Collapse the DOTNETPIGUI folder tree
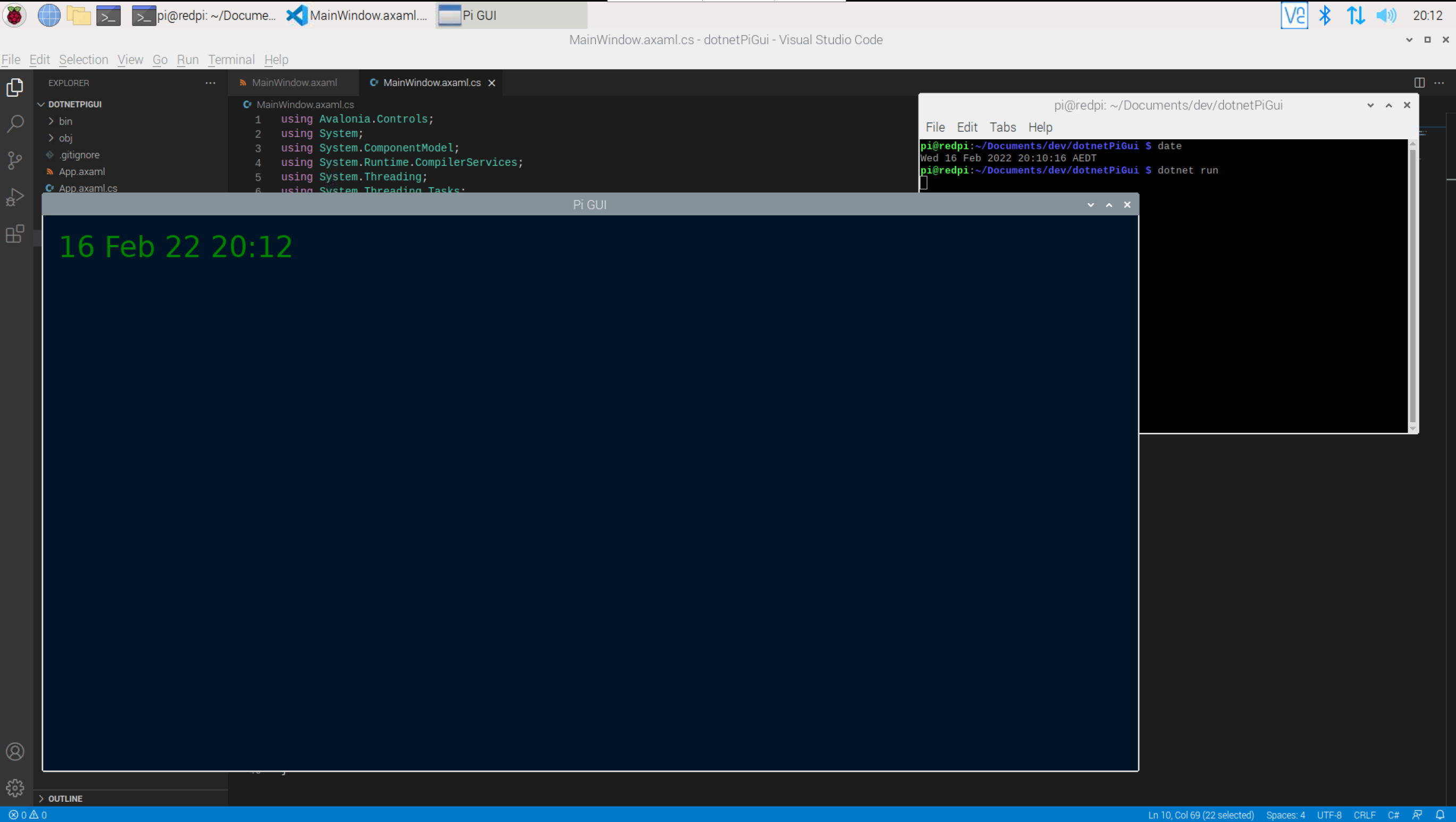Screen dimensions: 1456x822 [x=74, y=104]
